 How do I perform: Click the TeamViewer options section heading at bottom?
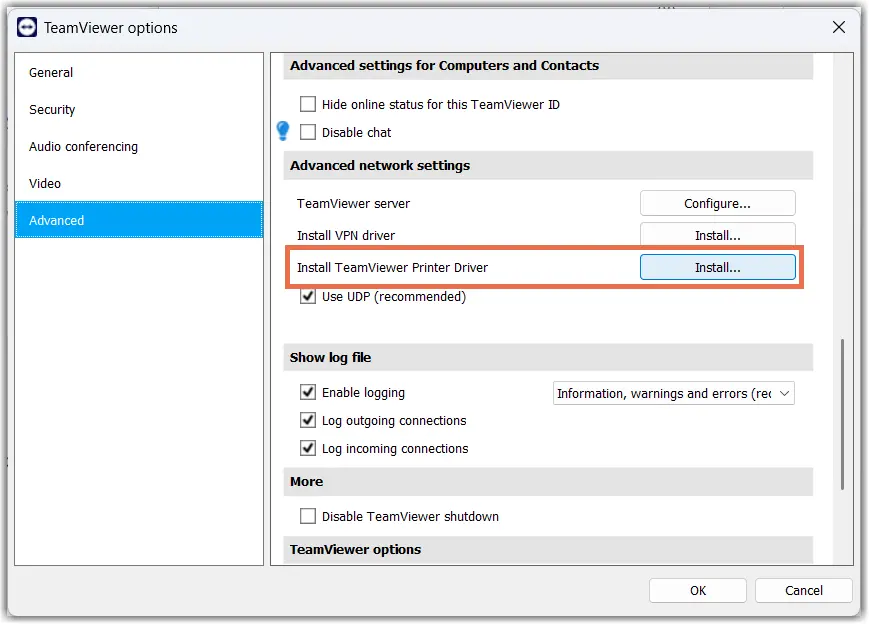(x=355, y=550)
